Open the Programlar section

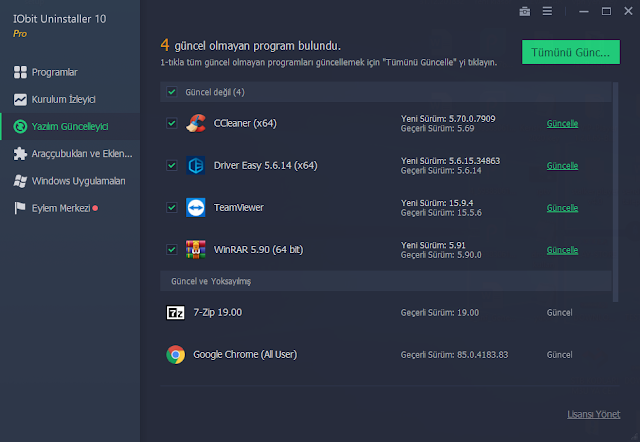pyautogui.click(x=70, y=72)
